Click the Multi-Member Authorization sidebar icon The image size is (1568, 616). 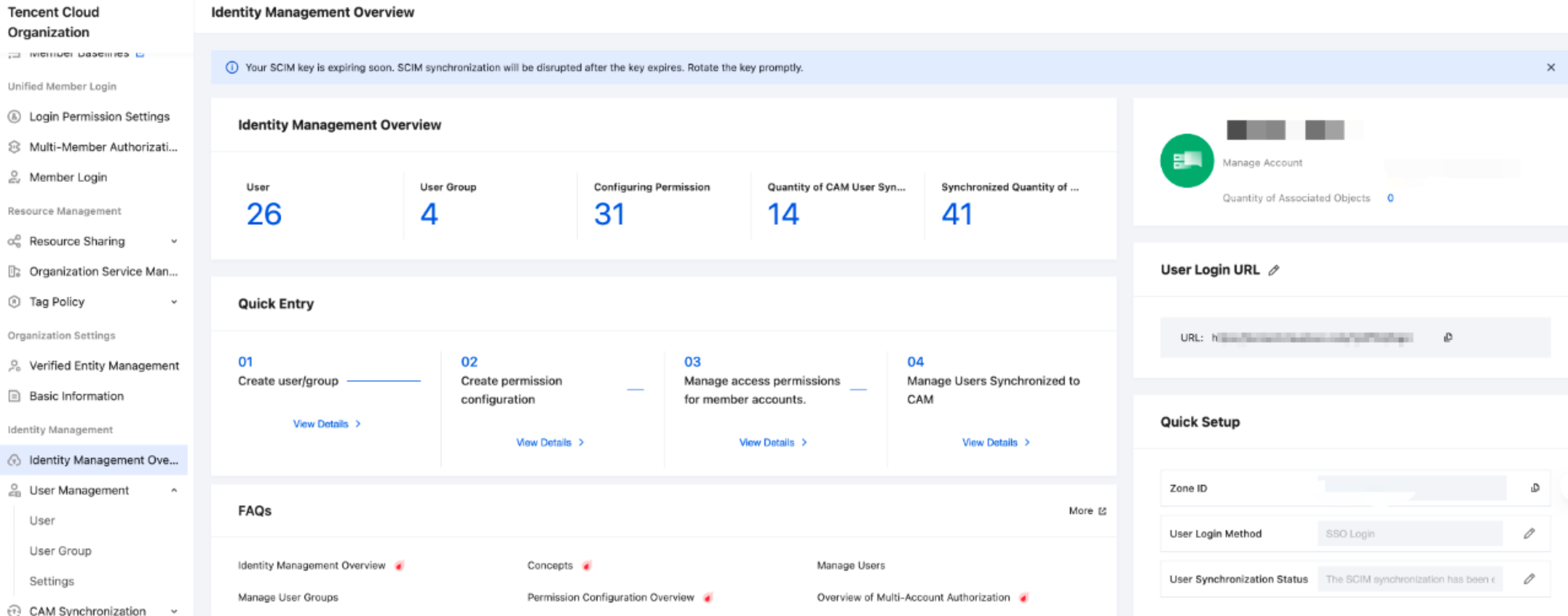(15, 147)
